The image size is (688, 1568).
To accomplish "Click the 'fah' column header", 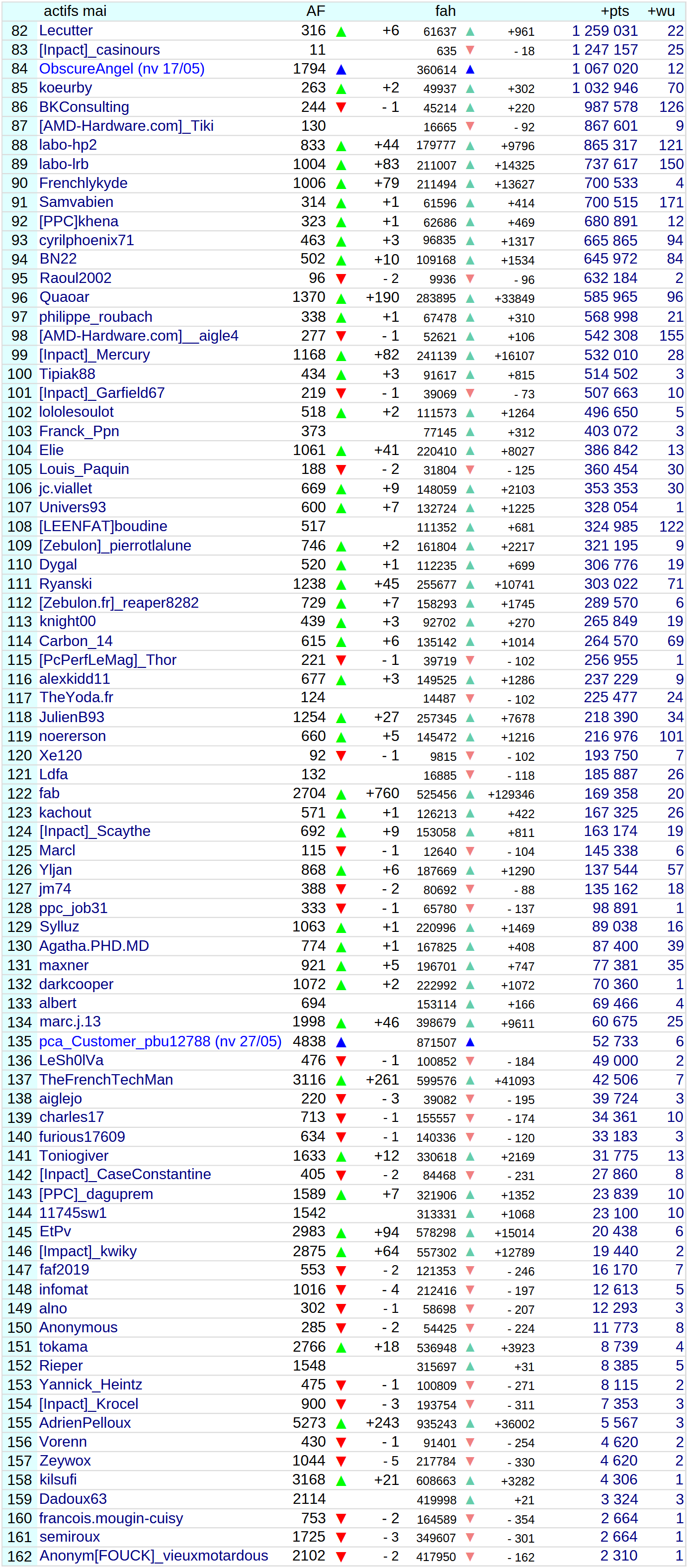I will coord(445,11).
